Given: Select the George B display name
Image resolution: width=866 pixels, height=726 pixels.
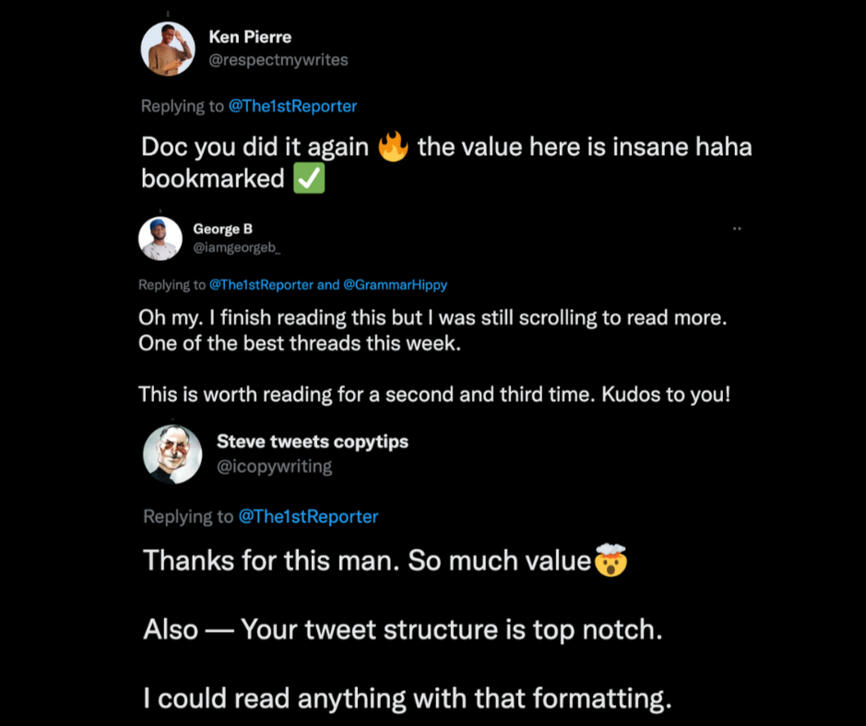Looking at the screenshot, I should [x=223, y=229].
